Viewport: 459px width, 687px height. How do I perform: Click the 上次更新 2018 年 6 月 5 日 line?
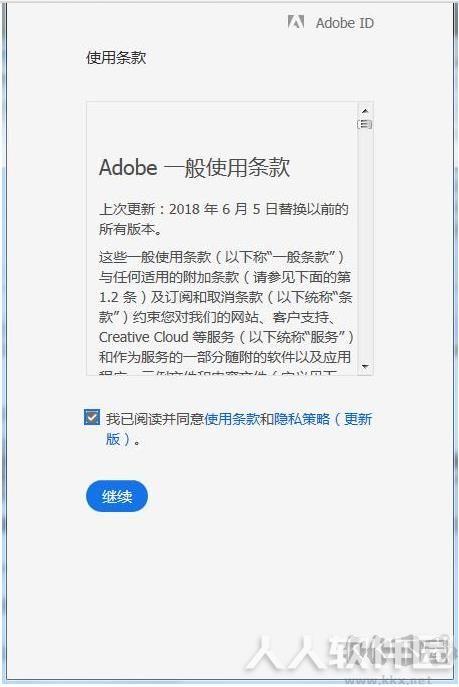point(223,209)
